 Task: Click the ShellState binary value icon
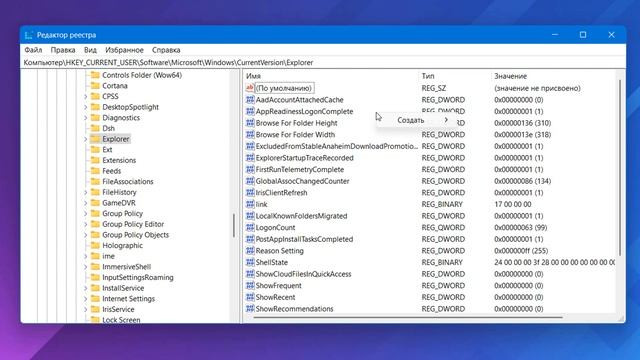(x=250, y=262)
